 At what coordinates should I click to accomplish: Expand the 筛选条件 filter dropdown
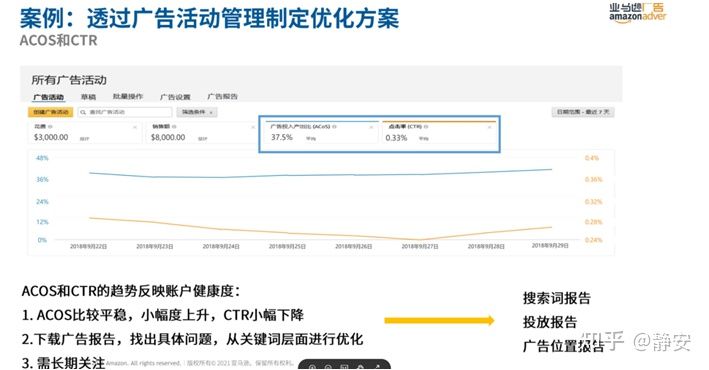197,112
